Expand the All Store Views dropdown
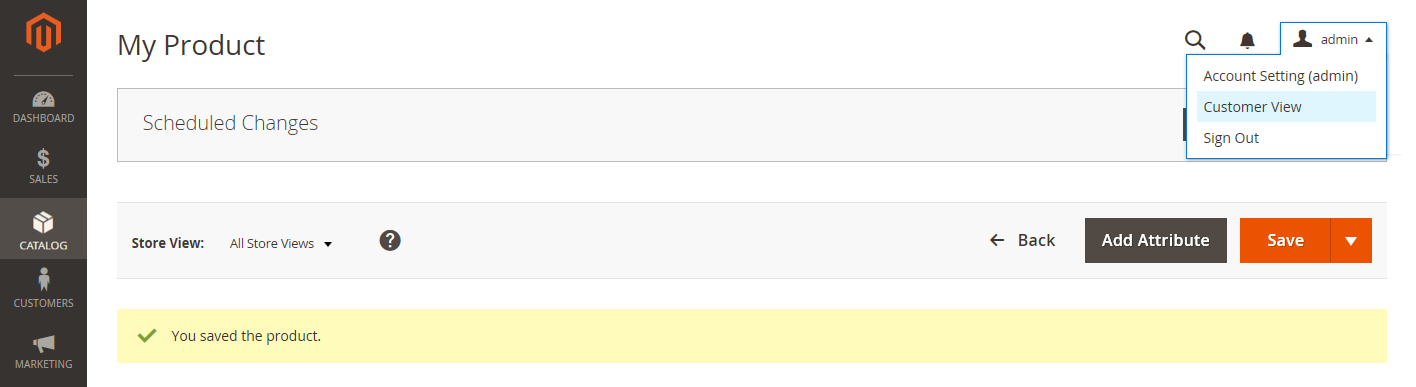Image resolution: width=1416 pixels, height=387 pixels. click(281, 243)
